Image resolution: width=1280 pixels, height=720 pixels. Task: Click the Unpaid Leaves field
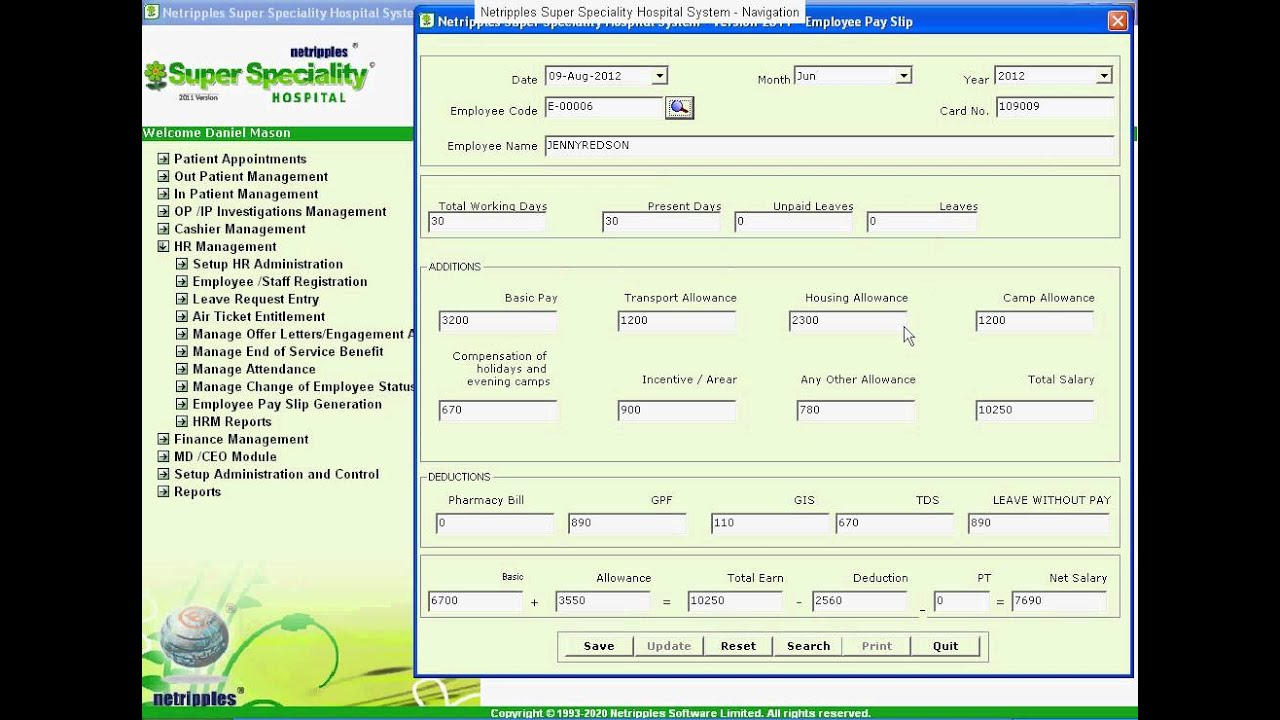click(793, 222)
